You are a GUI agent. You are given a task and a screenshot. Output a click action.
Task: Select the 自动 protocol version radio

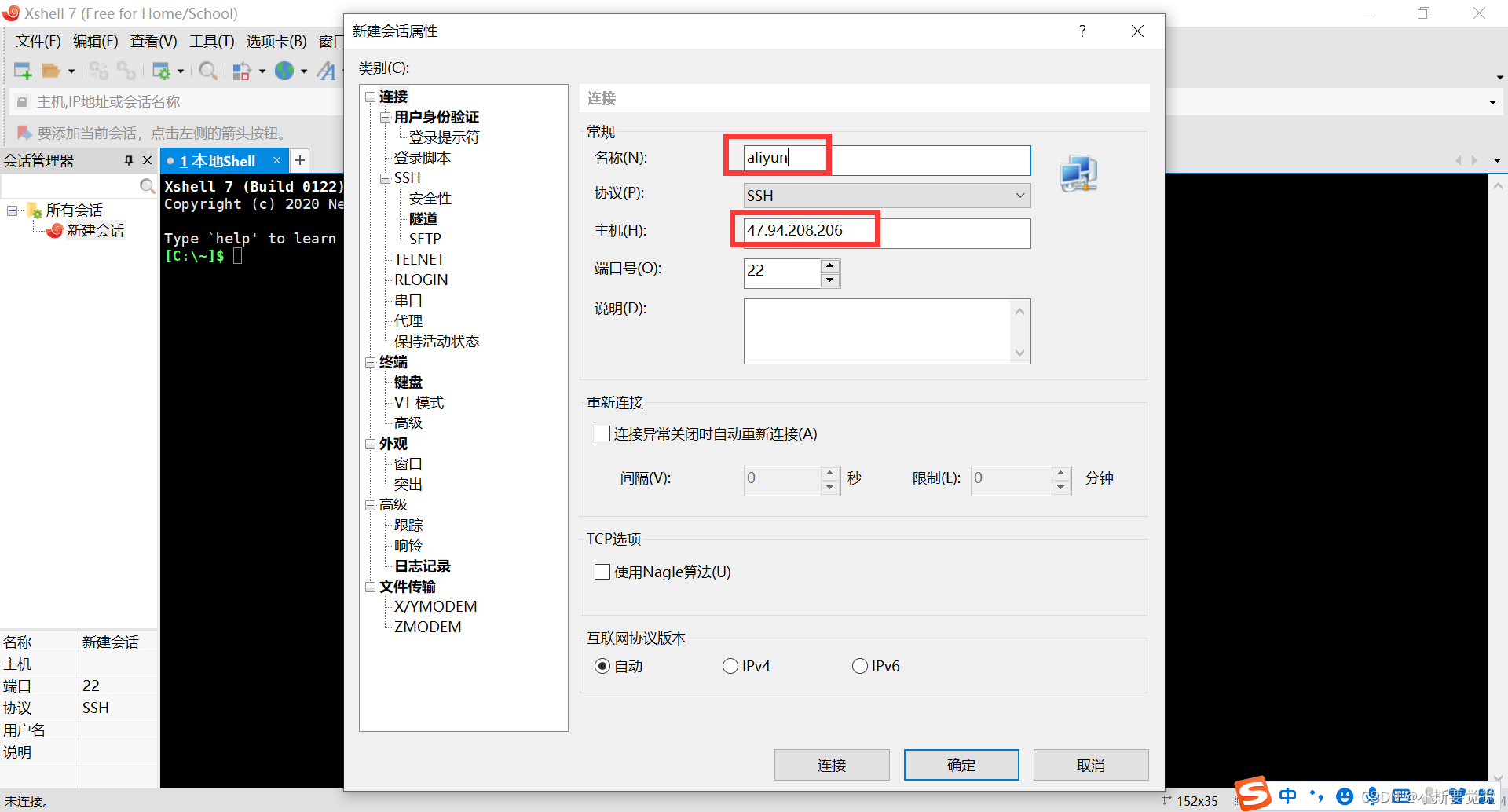click(602, 666)
